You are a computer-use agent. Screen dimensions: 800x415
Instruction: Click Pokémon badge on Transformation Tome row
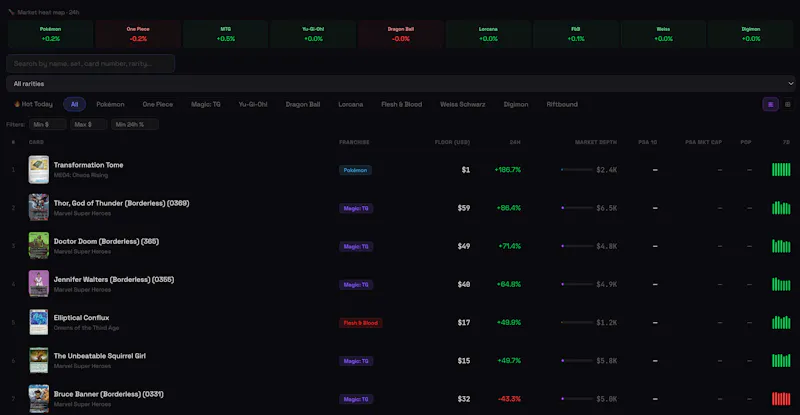tap(355, 170)
